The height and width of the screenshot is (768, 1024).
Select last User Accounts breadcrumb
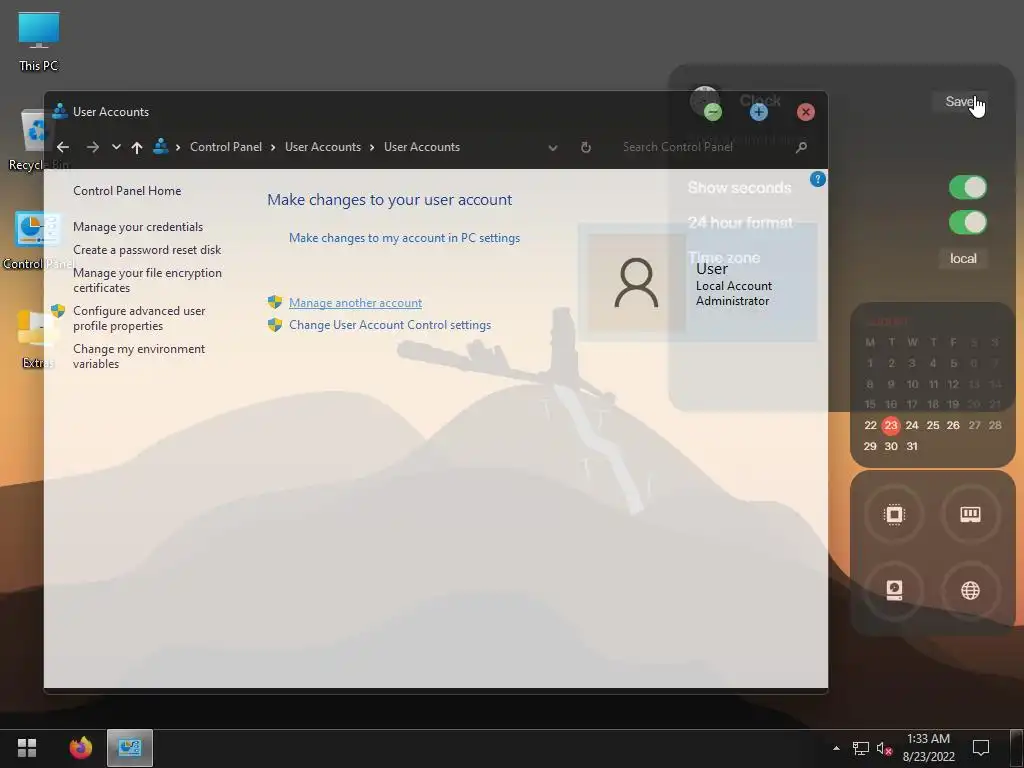click(x=422, y=147)
